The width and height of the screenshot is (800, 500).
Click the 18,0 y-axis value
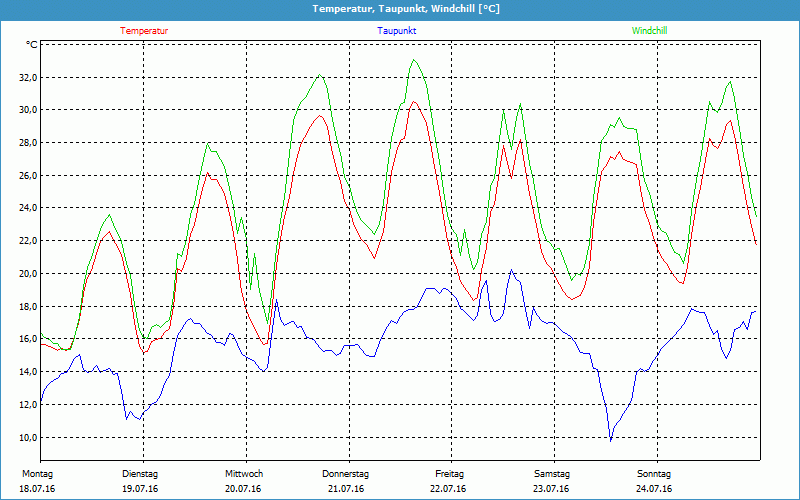[28, 307]
